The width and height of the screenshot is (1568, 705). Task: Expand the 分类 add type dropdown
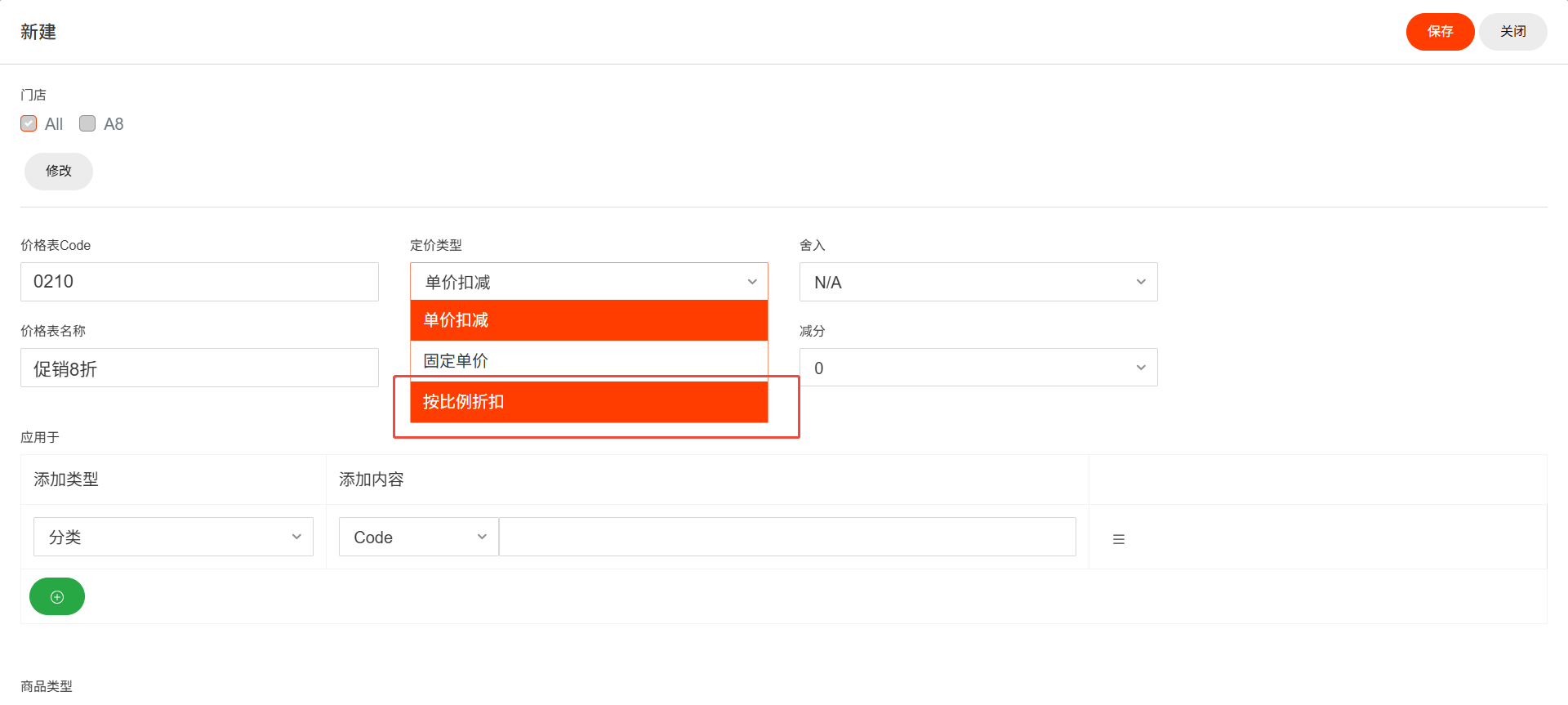point(173,537)
